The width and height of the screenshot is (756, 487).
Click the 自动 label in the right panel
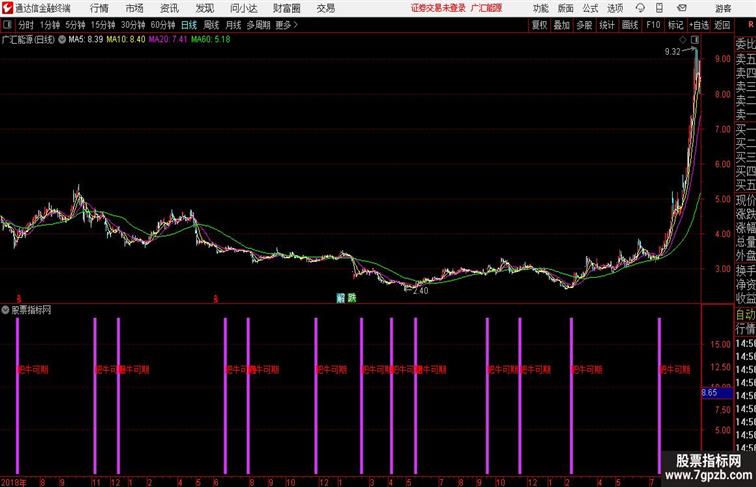(745, 315)
